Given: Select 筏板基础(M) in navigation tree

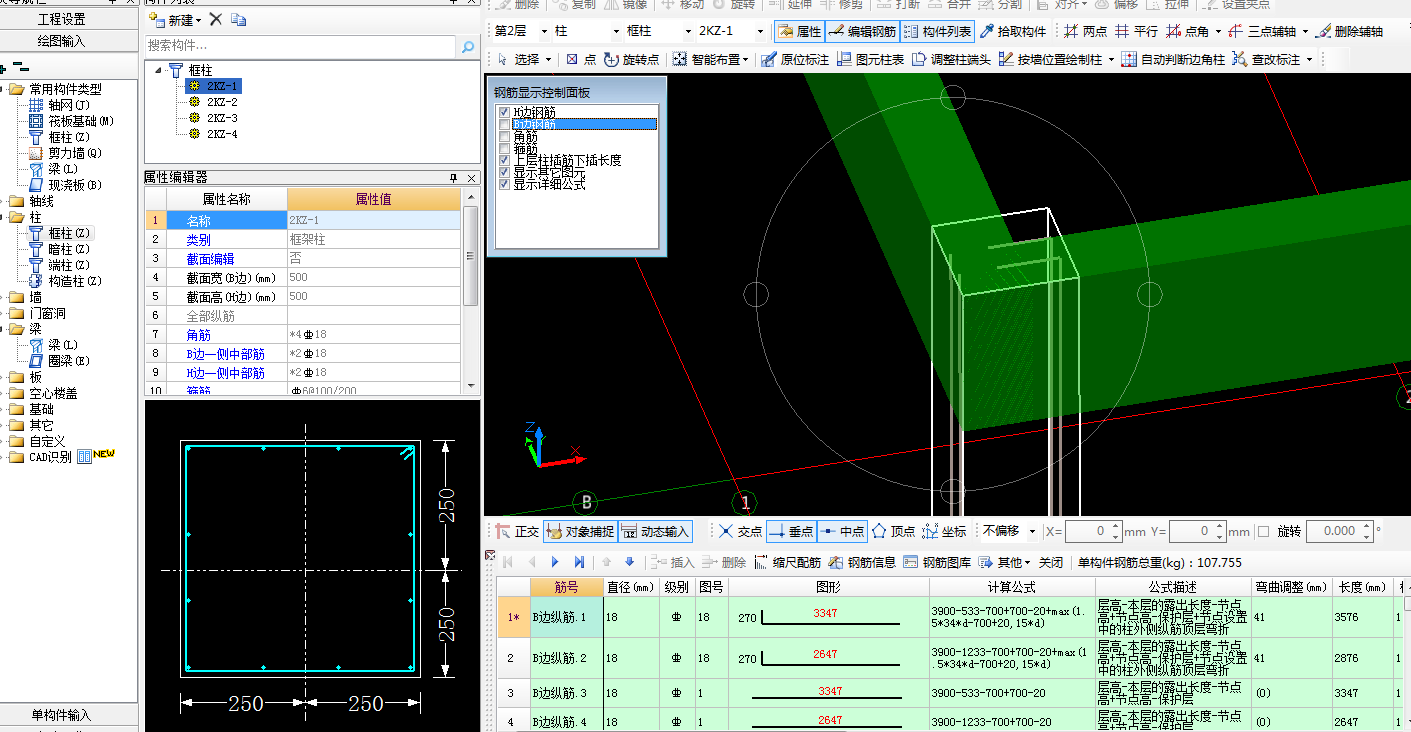Looking at the screenshot, I should coord(81,121).
